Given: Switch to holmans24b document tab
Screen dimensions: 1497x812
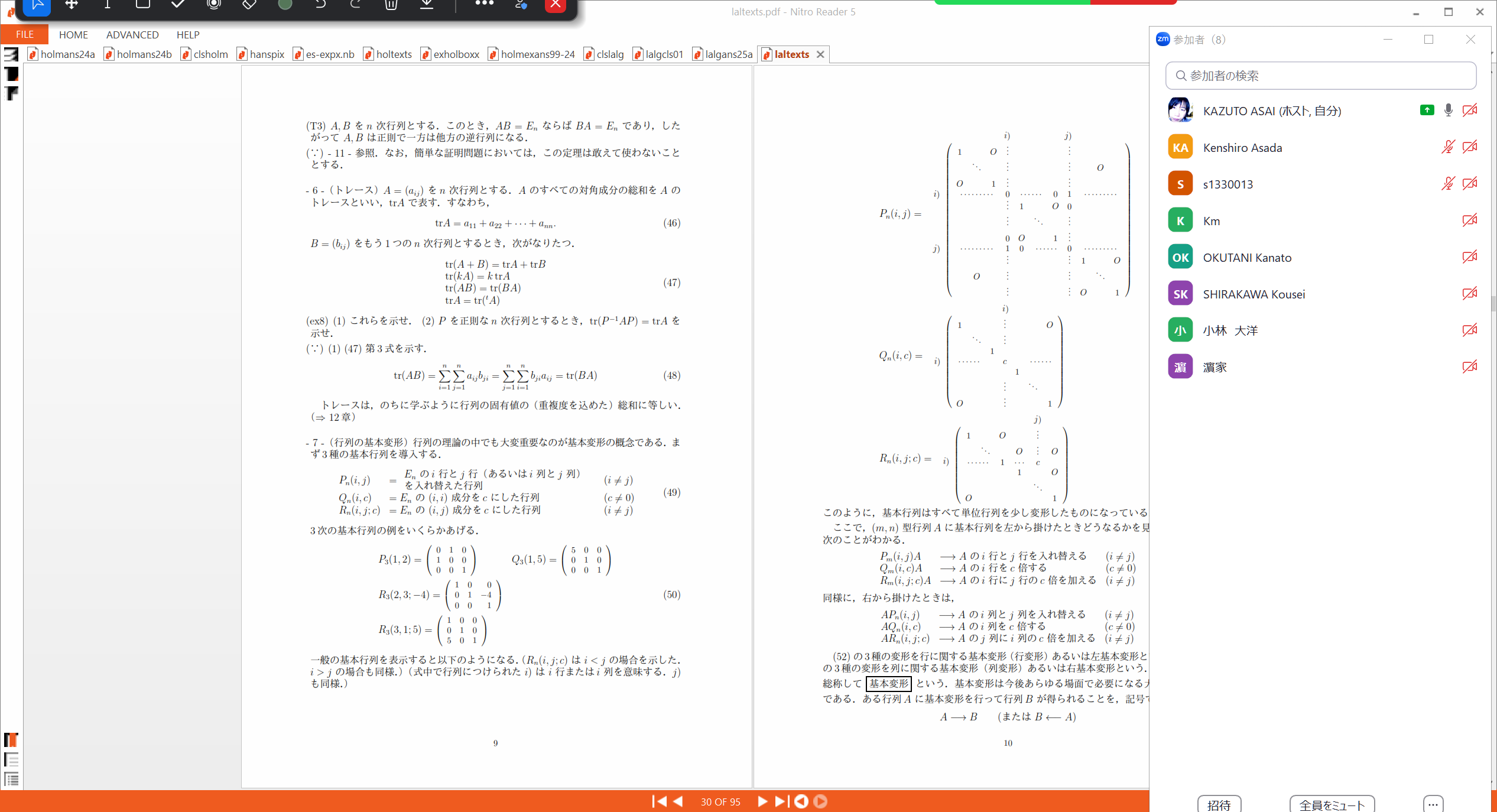Looking at the screenshot, I should coord(138,54).
